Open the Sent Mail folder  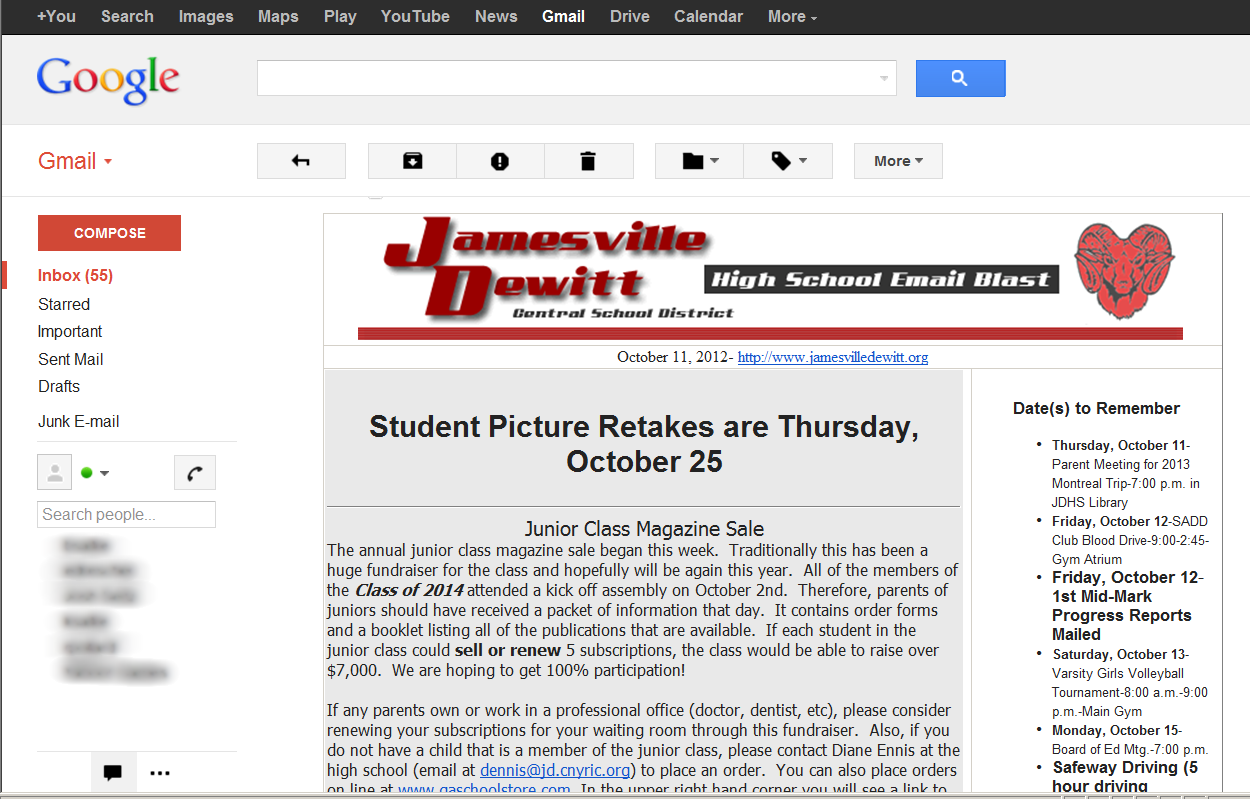pyautogui.click(x=70, y=359)
